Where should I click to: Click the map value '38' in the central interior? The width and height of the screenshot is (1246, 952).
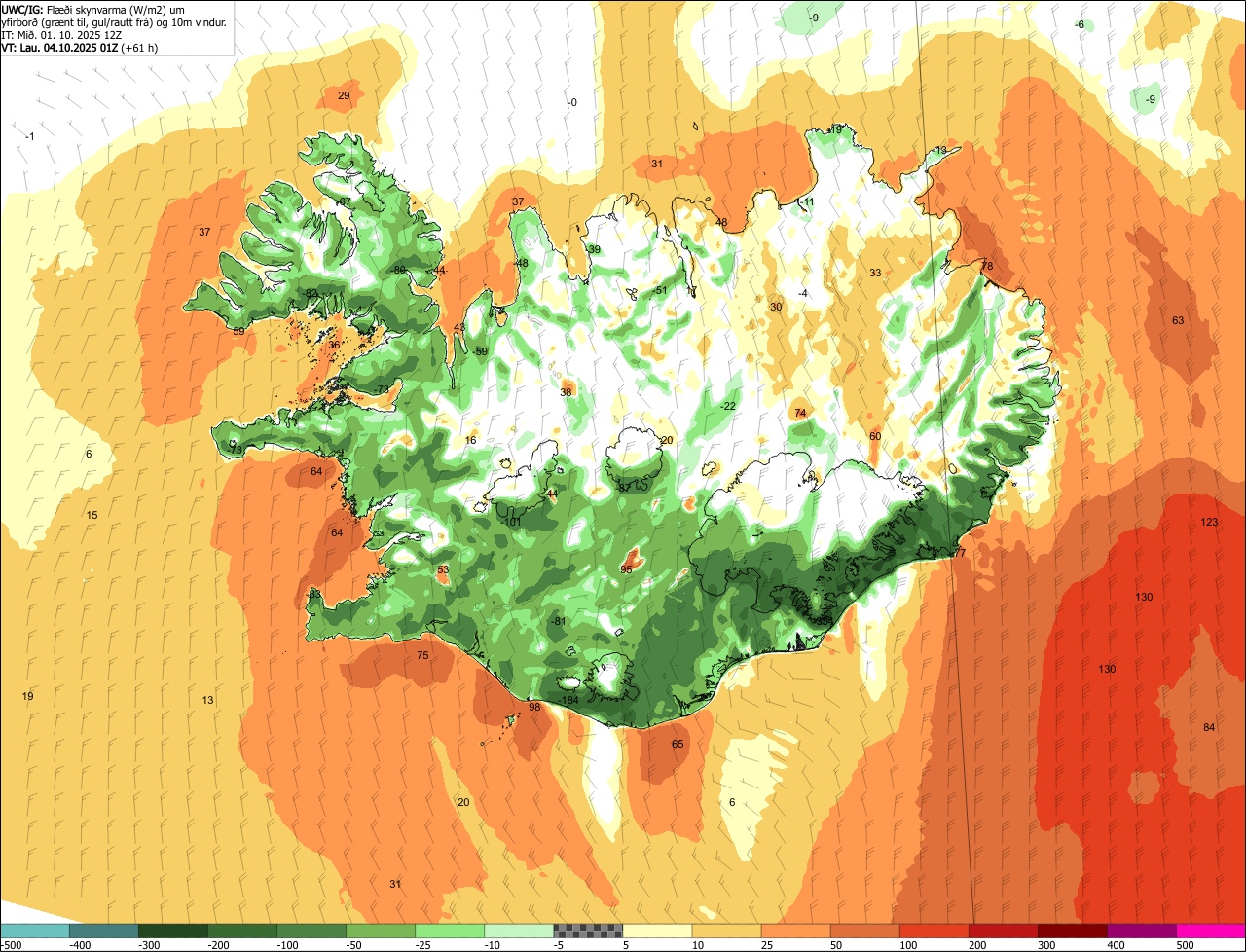pos(566,393)
